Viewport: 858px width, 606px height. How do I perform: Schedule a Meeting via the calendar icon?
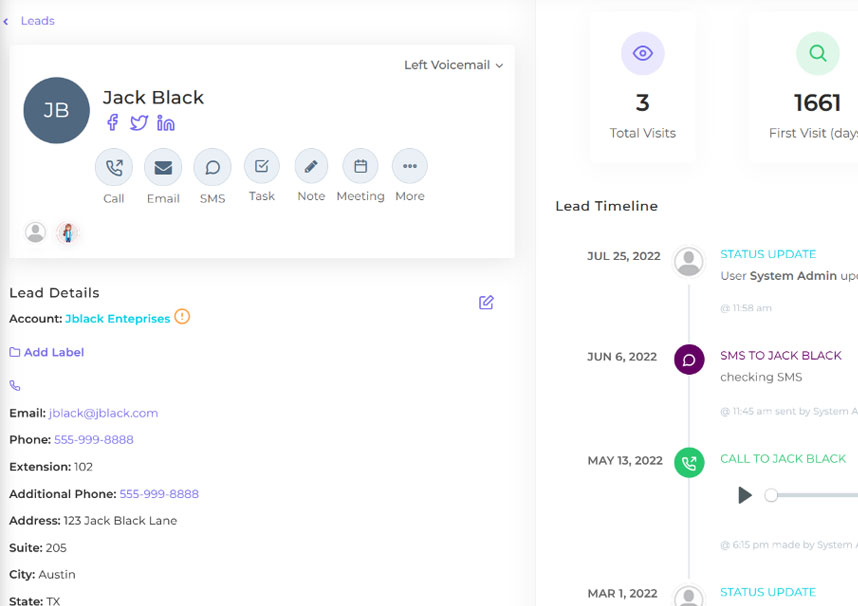point(360,166)
